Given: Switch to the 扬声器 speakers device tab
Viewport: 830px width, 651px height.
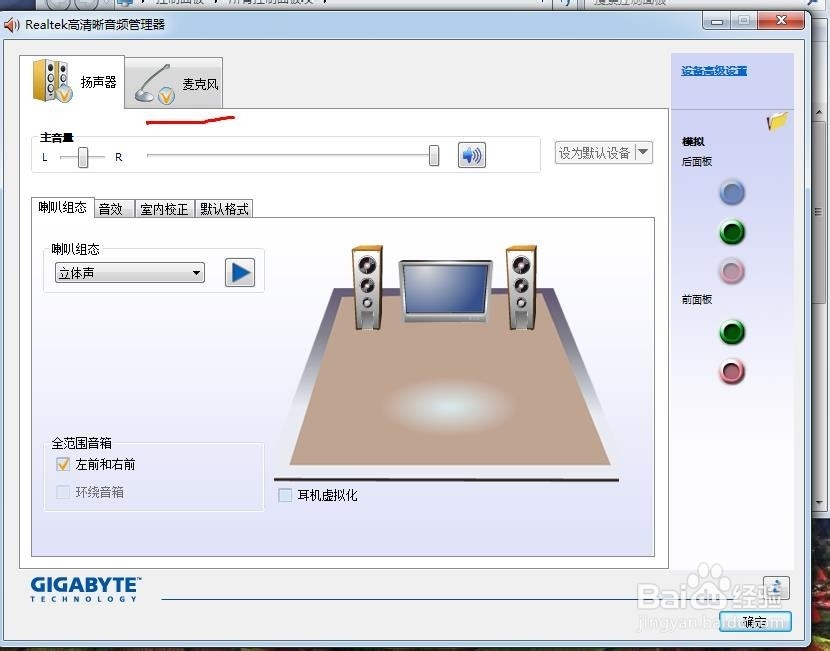Looking at the screenshot, I should (x=73, y=82).
